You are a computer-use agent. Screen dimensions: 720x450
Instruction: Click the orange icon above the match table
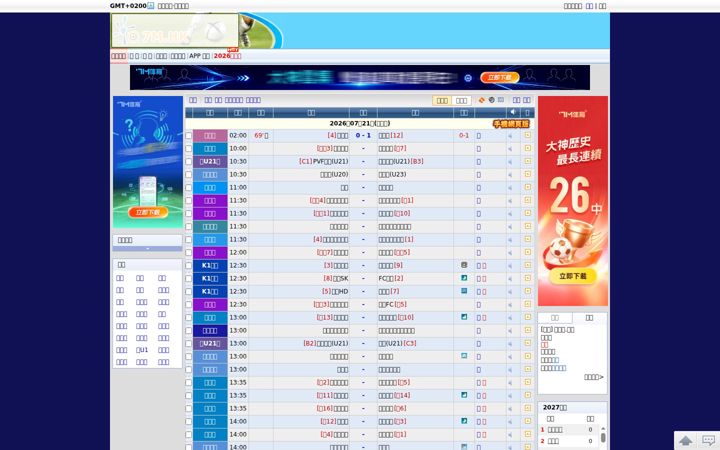coord(482,100)
